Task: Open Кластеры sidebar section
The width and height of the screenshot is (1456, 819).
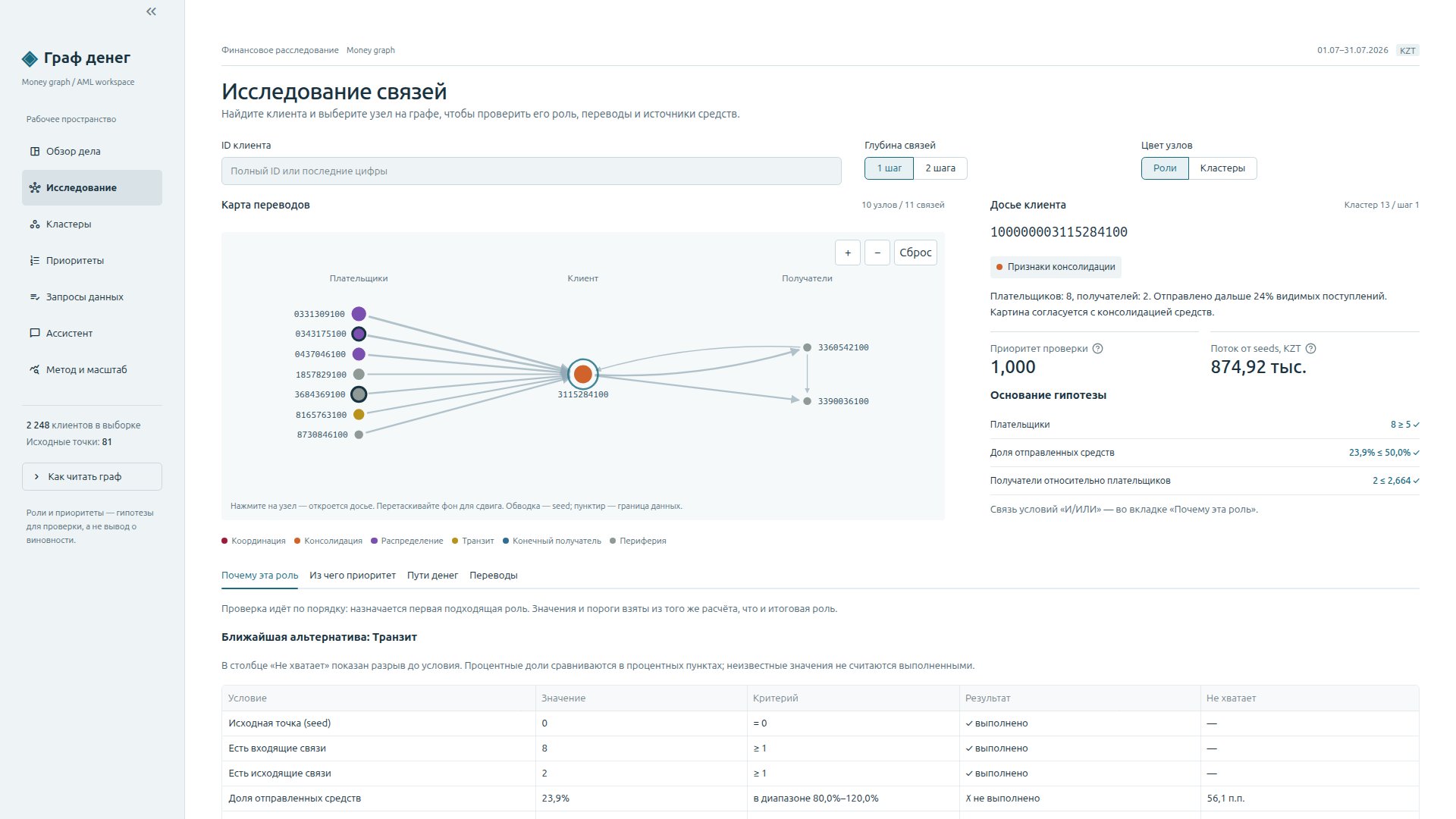Action: click(x=92, y=224)
